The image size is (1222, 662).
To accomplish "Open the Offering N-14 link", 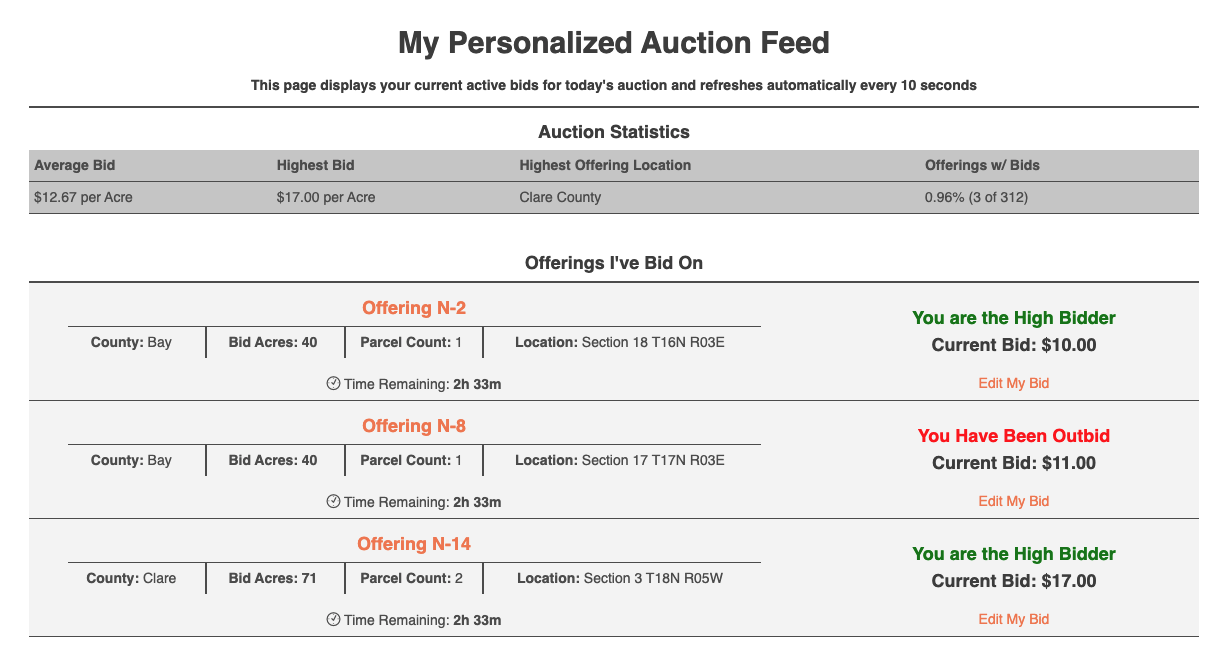I will pyautogui.click(x=414, y=544).
